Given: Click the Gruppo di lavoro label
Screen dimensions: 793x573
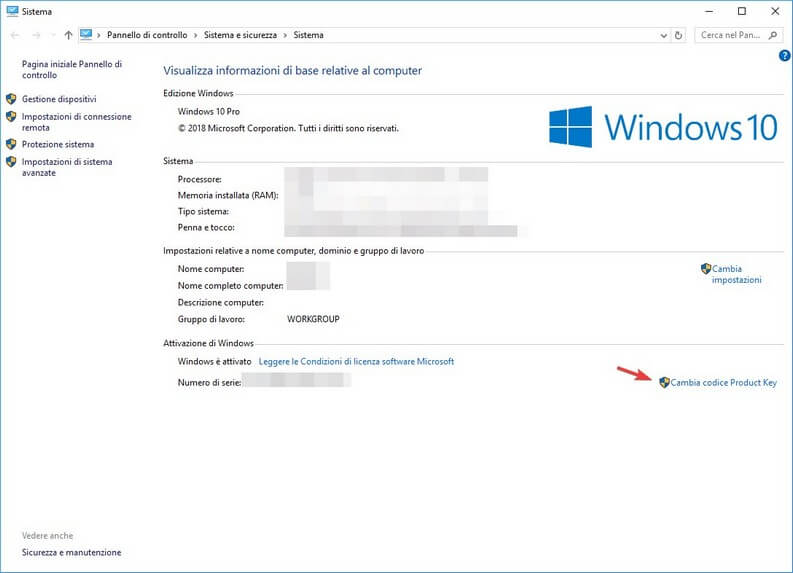Looking at the screenshot, I should click(211, 319).
